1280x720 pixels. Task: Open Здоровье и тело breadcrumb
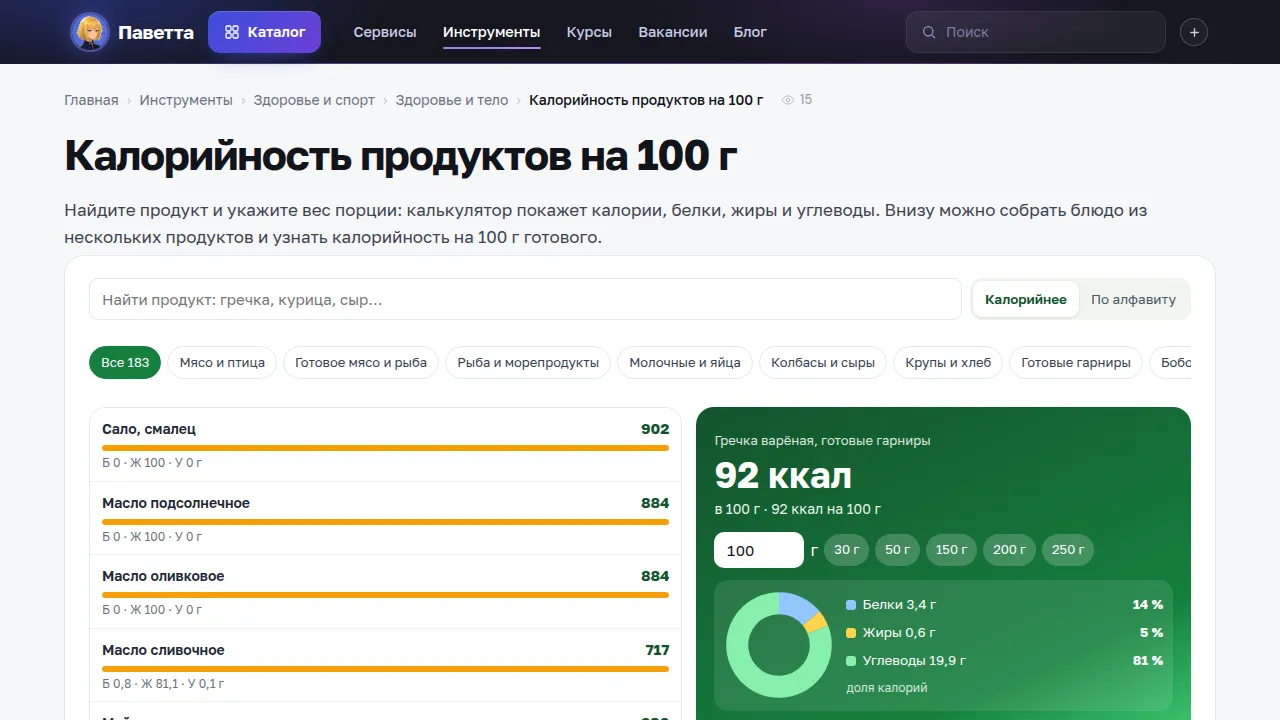[452, 100]
